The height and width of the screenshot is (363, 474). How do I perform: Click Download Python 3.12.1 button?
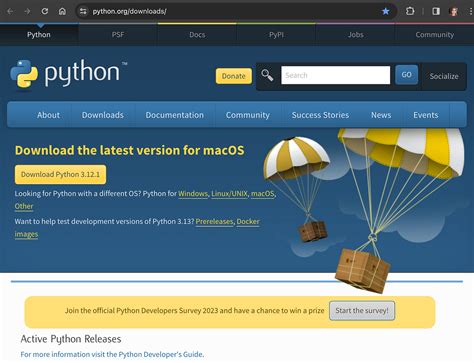click(60, 174)
